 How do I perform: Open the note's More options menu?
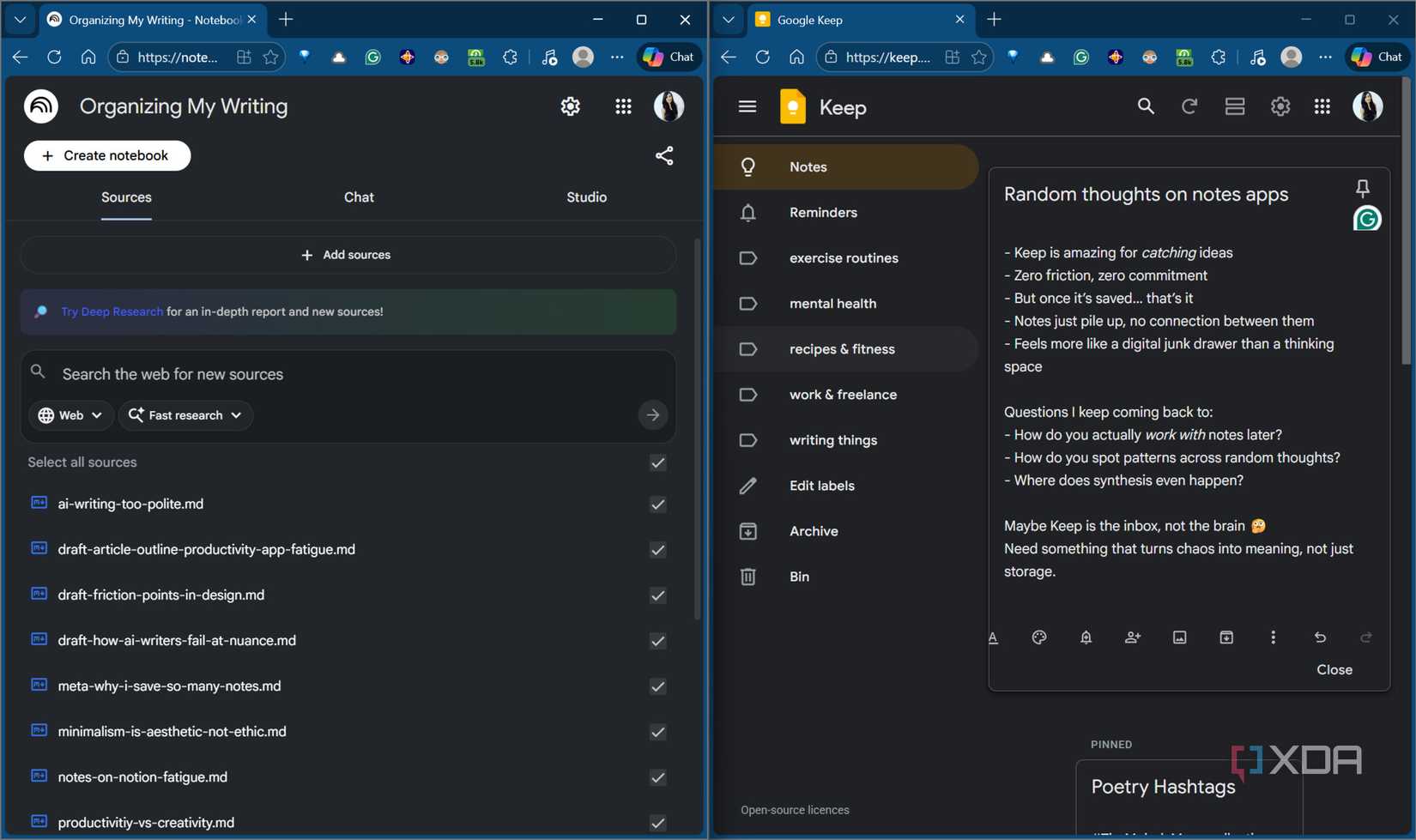coord(1274,638)
